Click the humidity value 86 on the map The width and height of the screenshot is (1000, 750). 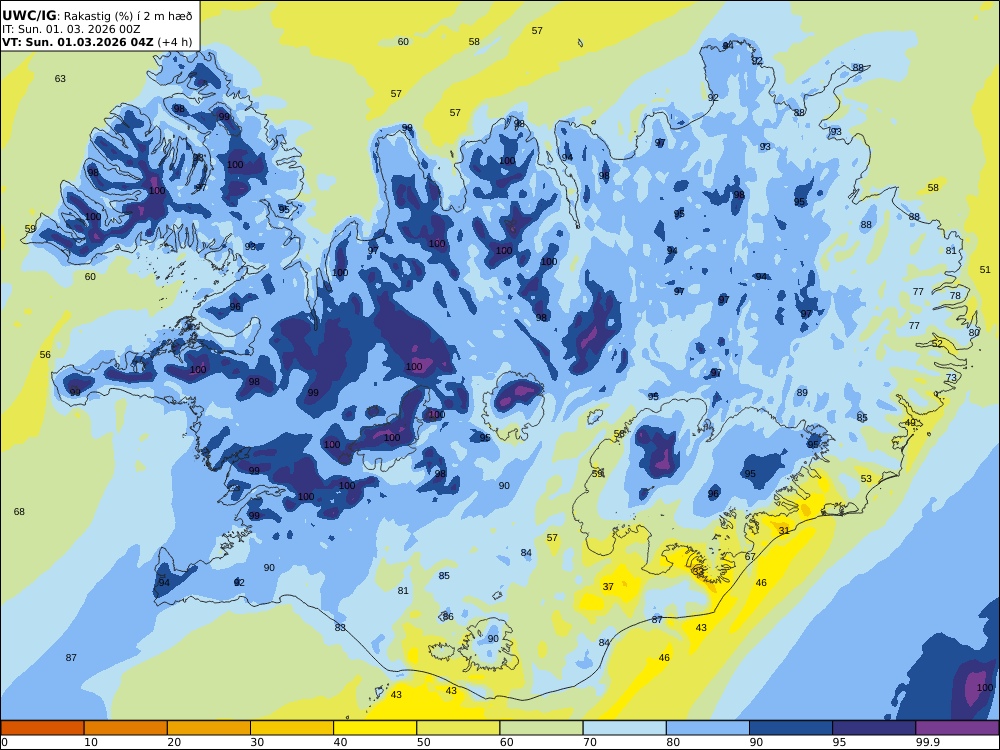pyautogui.click(x=448, y=617)
